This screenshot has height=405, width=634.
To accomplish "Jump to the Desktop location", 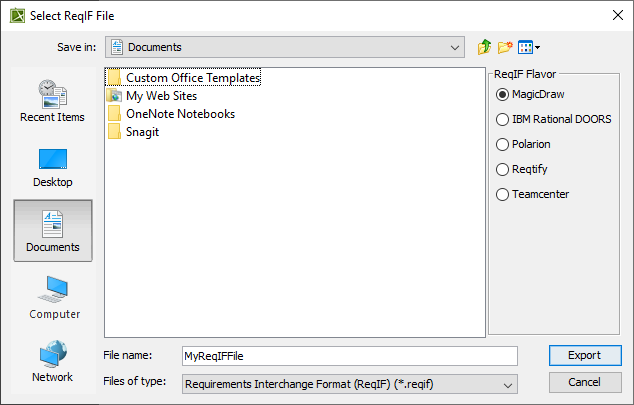I will (x=52, y=167).
